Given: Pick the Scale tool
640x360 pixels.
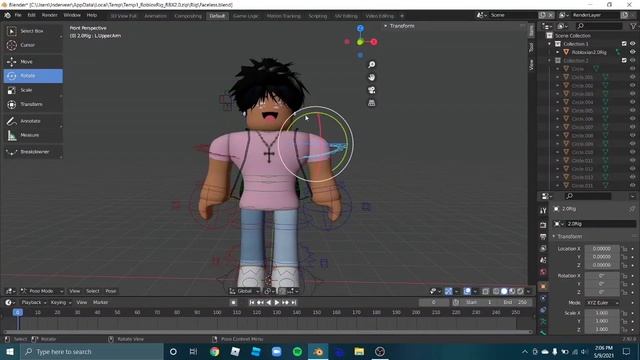Looking at the screenshot, I should 33,90.
